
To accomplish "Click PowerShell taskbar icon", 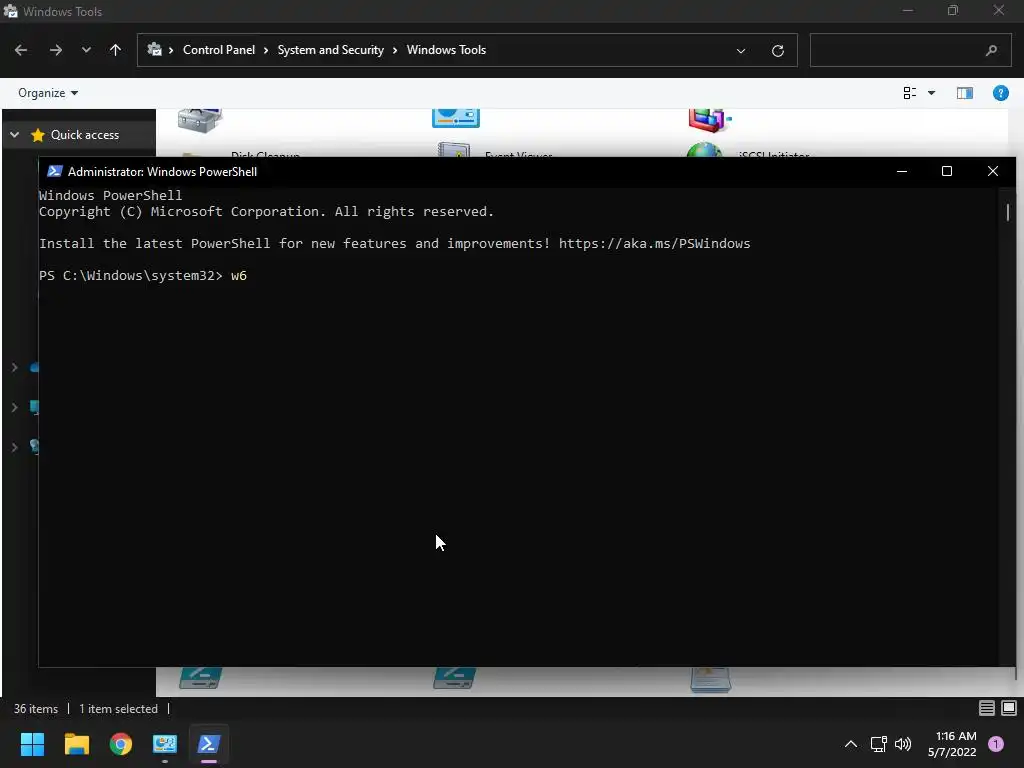I will 209,744.
